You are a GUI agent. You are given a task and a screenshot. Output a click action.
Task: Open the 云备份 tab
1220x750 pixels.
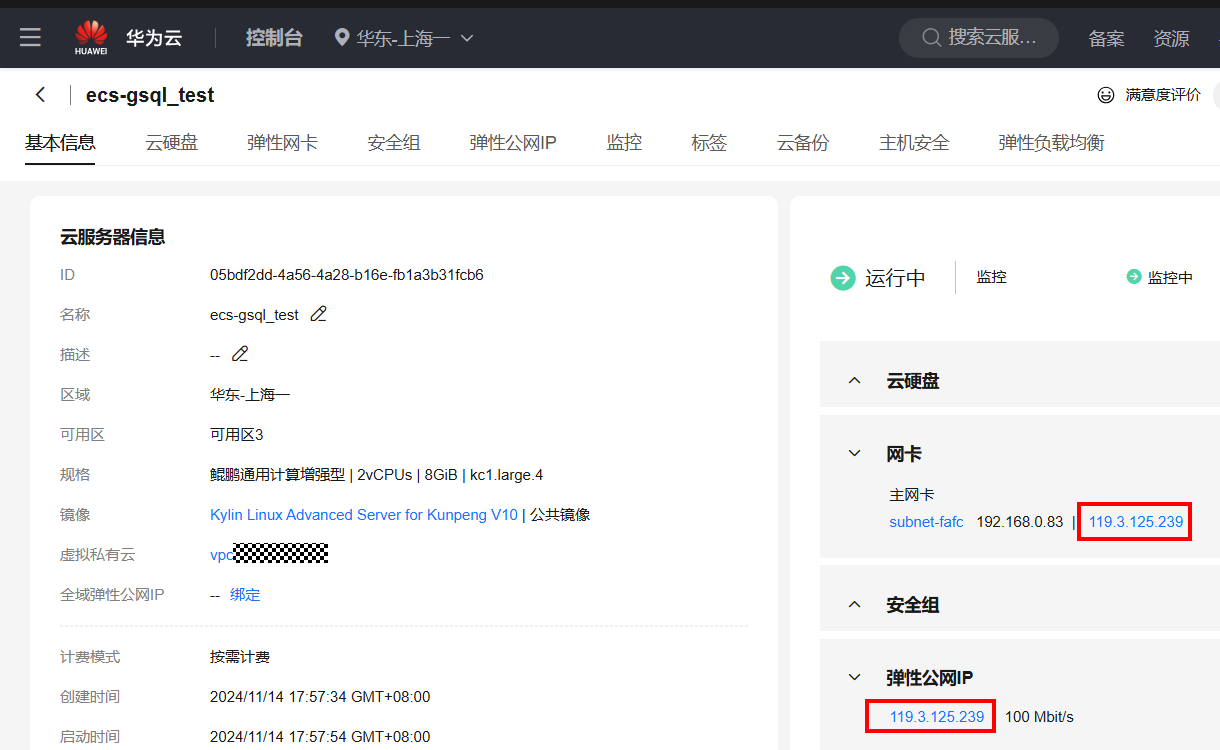(803, 143)
